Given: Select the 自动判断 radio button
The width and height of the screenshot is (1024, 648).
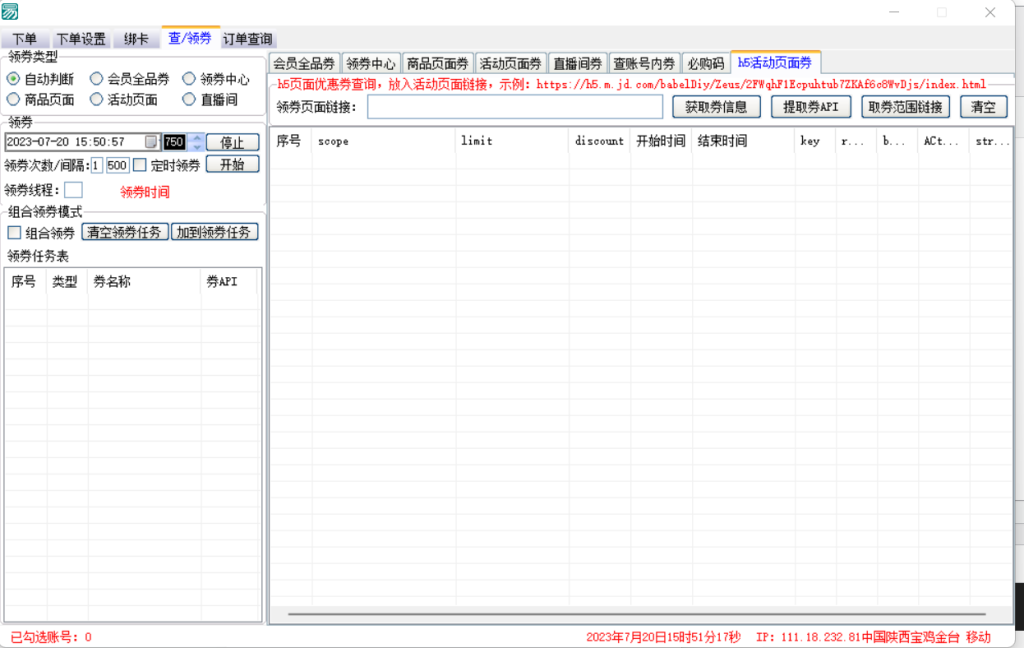Looking at the screenshot, I should [x=13, y=79].
